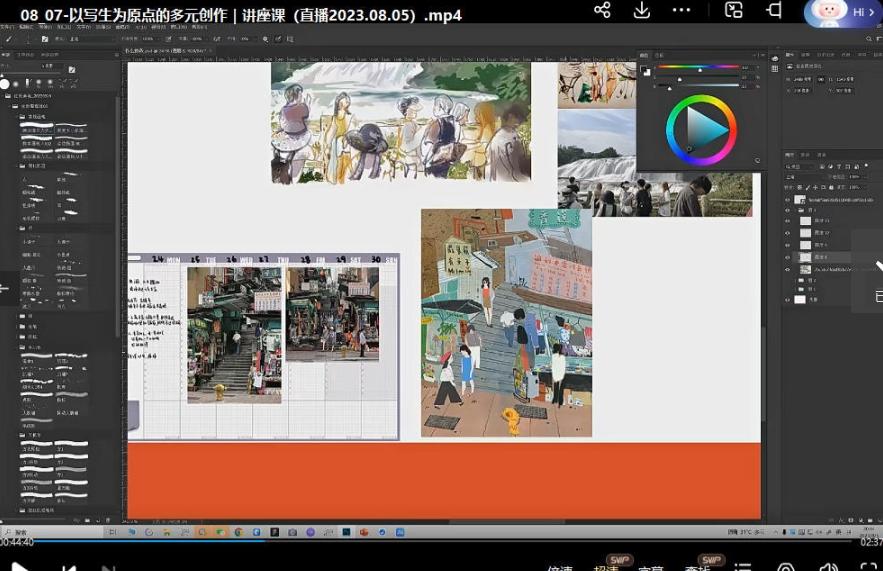883x571 pixels.
Task: Switch to the second tab in Layers panel group
Action: pos(806,155)
